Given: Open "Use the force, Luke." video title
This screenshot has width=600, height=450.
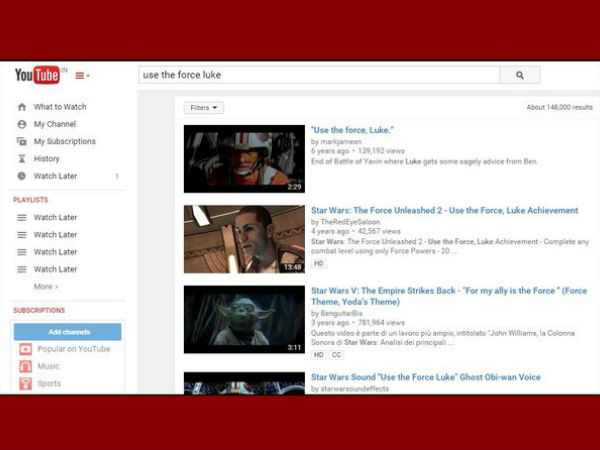Looking at the screenshot, I should pos(352,130).
